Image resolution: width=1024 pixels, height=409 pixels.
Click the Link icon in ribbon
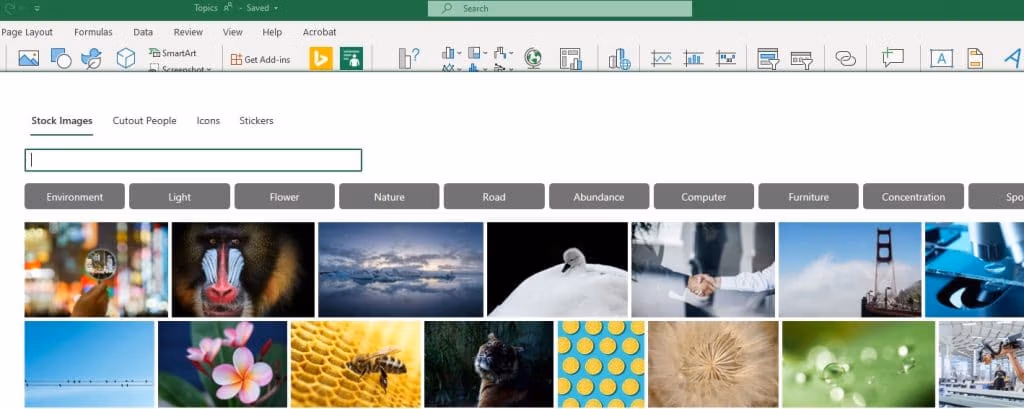[x=846, y=59]
